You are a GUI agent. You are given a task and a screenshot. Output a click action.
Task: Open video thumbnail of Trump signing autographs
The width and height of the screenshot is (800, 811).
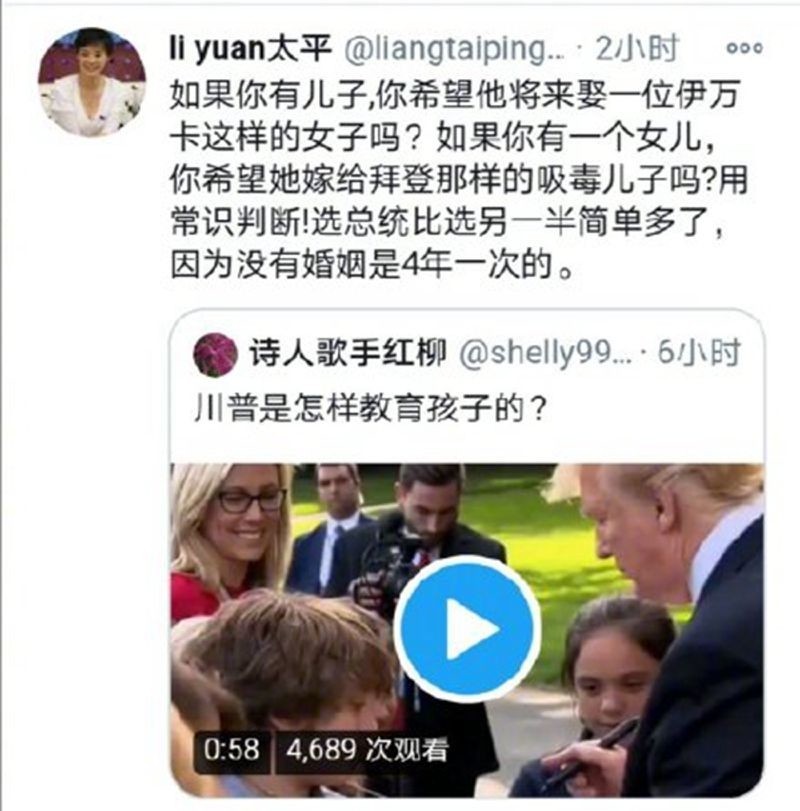coord(467,629)
